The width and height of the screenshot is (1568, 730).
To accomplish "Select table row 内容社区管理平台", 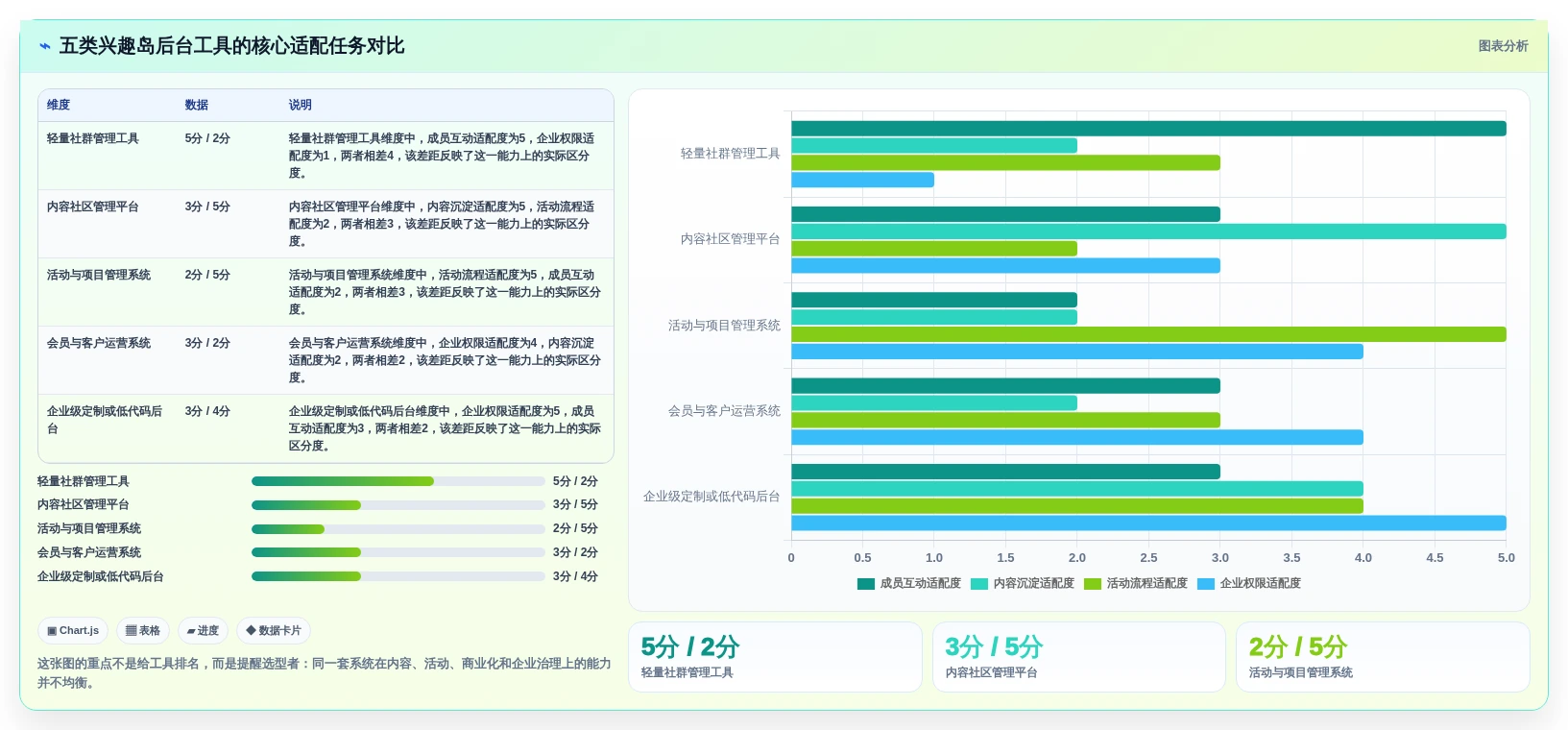I will [x=326, y=224].
